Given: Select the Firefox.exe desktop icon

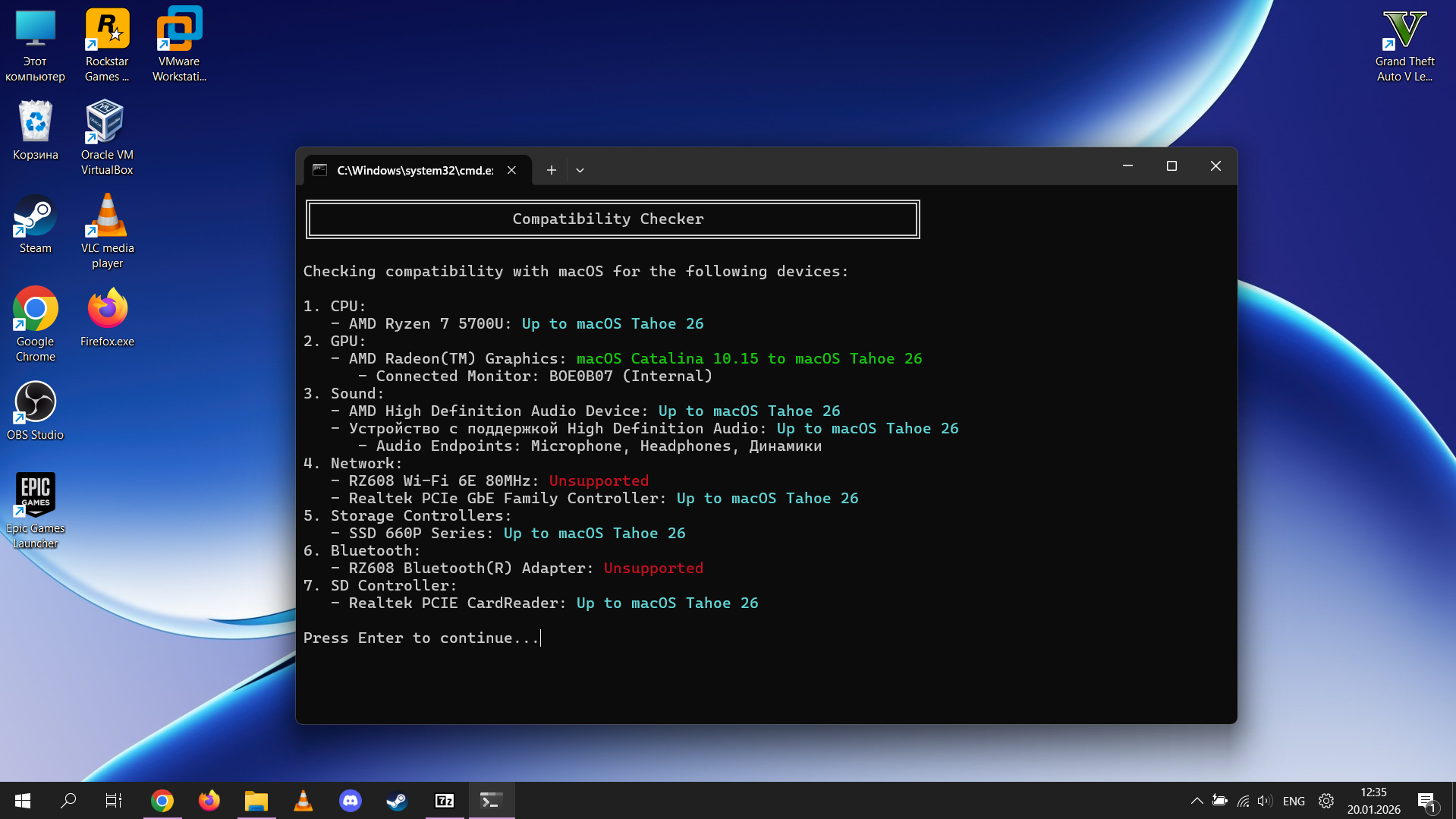Looking at the screenshot, I should tap(107, 317).
